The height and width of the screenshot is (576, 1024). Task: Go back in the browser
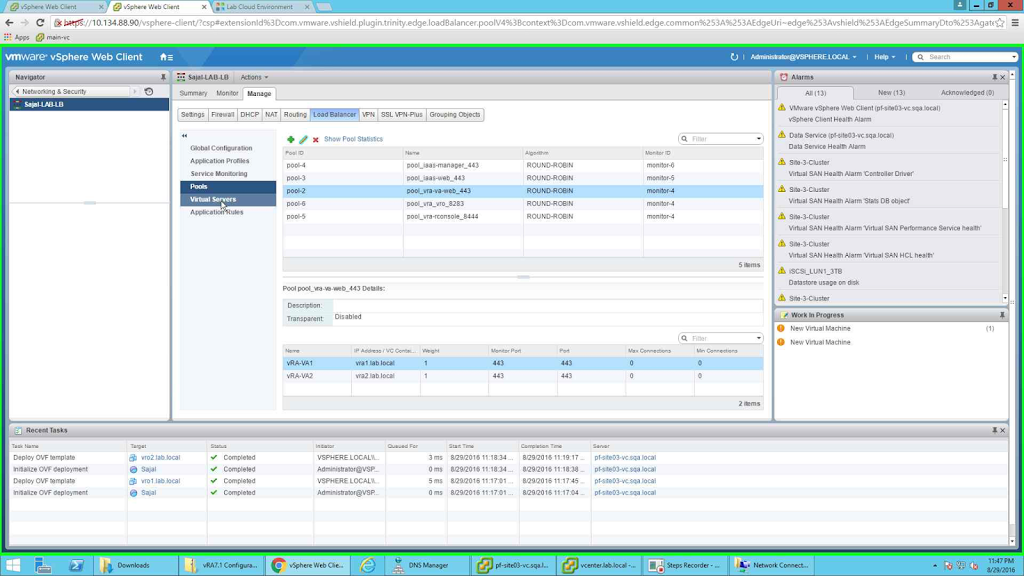(9, 22)
